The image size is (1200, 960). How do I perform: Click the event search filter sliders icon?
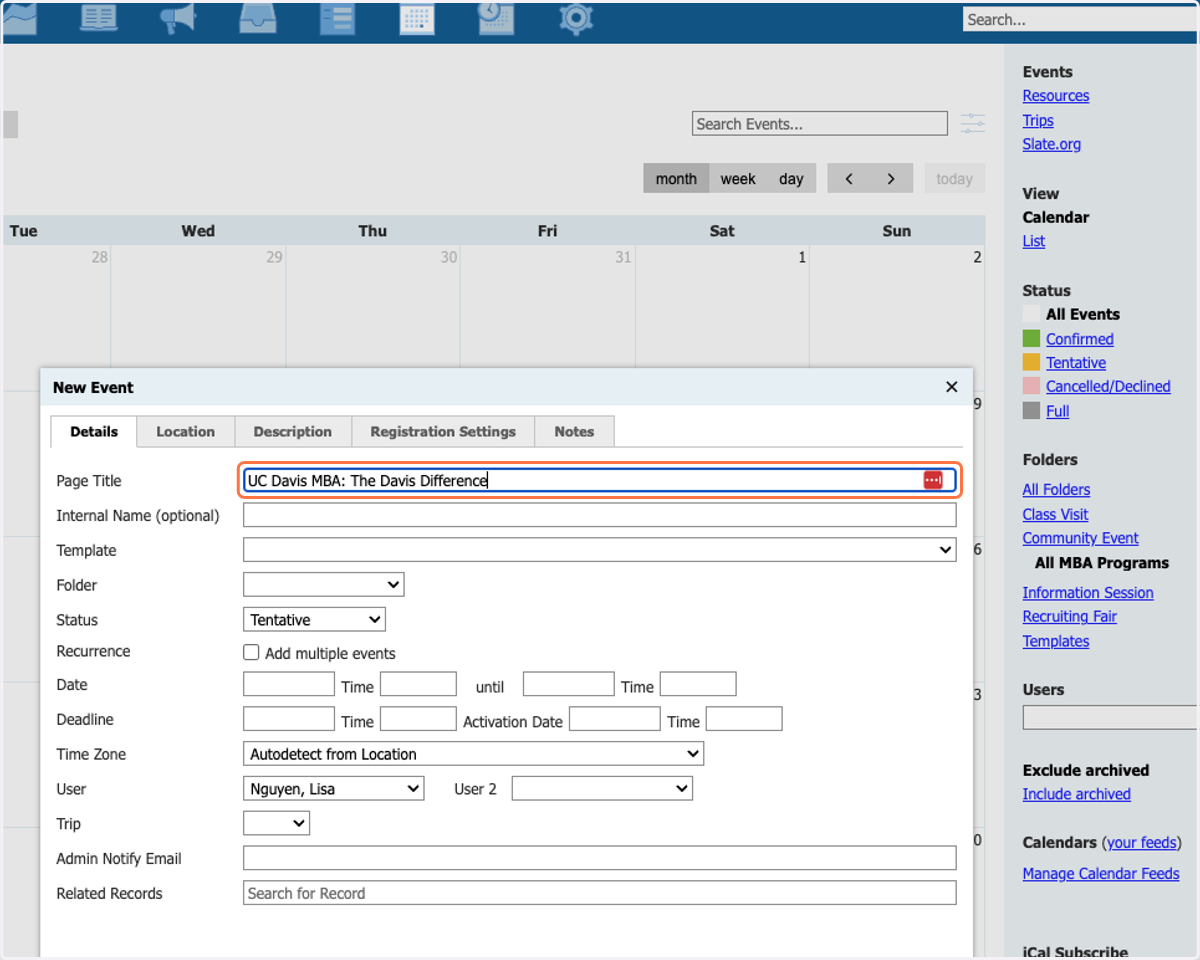coord(972,124)
